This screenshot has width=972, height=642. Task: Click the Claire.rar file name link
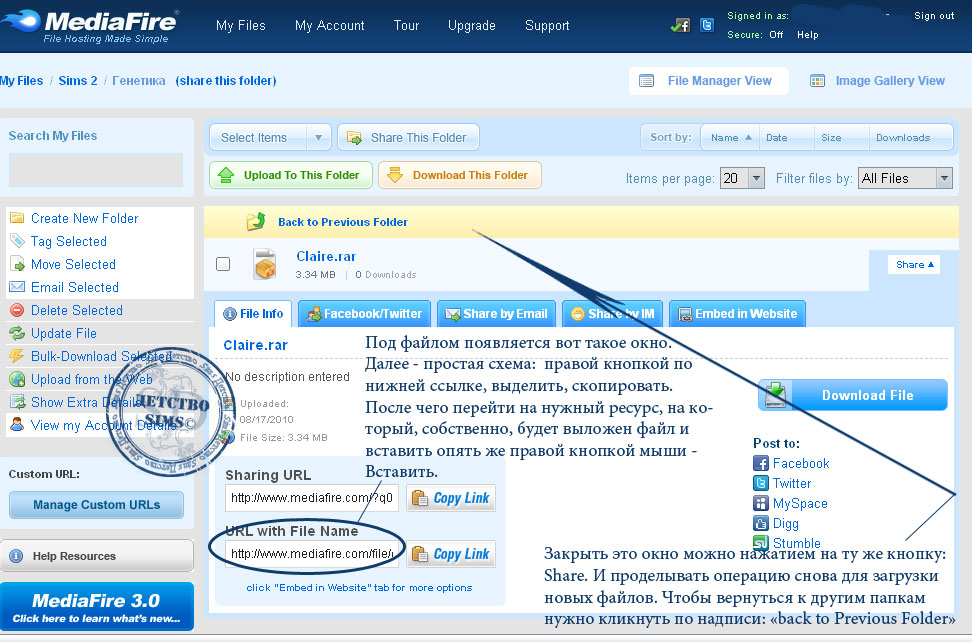pyautogui.click(x=326, y=257)
